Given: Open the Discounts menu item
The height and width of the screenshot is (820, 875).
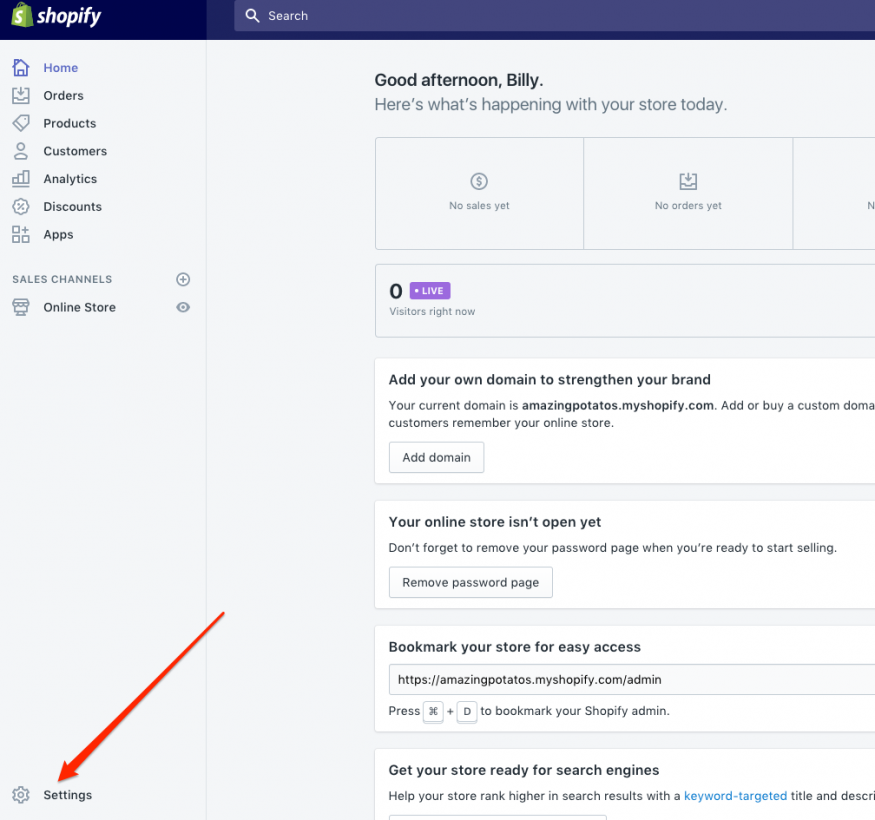Looking at the screenshot, I should click(72, 207).
